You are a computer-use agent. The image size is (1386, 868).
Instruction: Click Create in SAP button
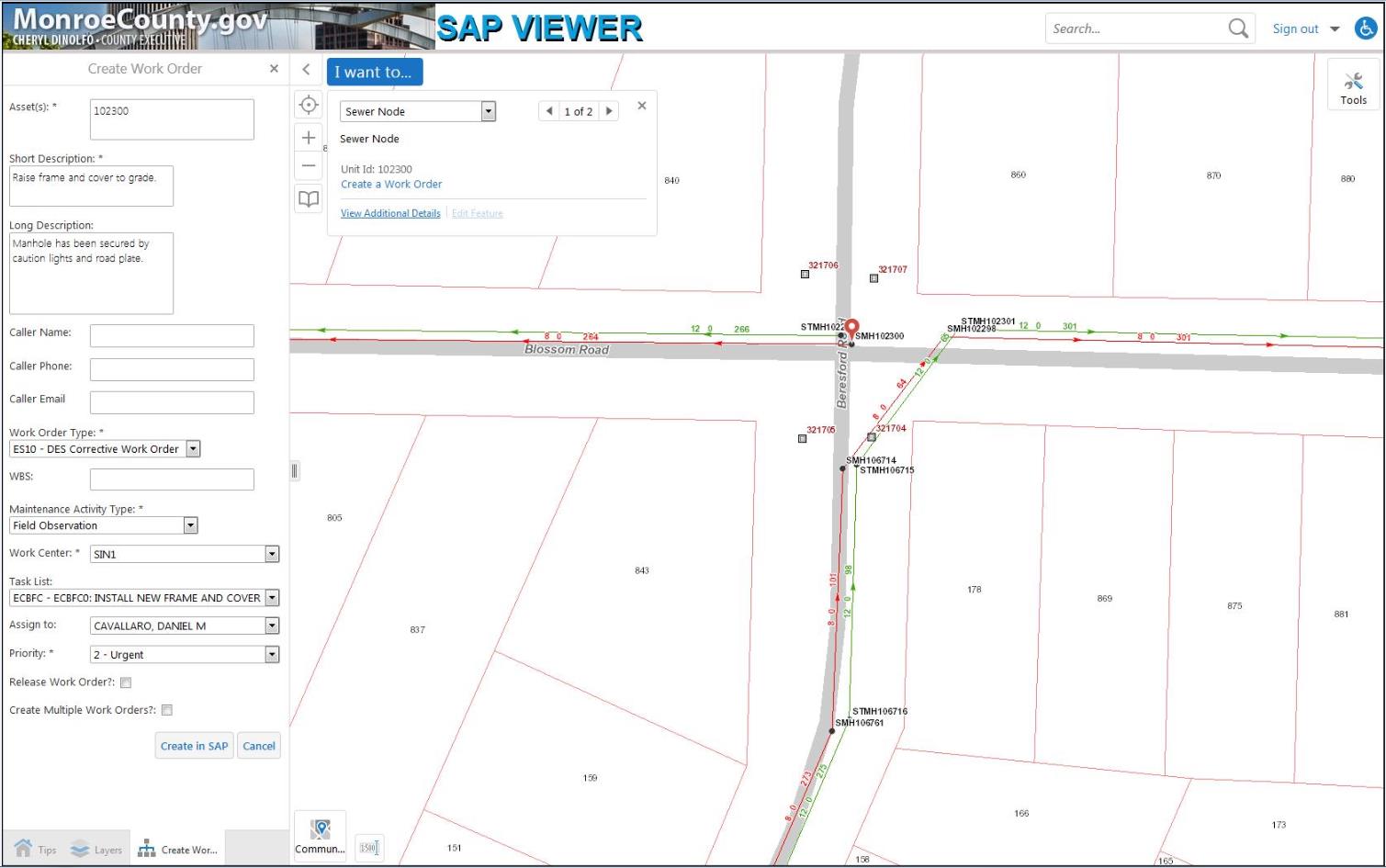pyautogui.click(x=194, y=746)
